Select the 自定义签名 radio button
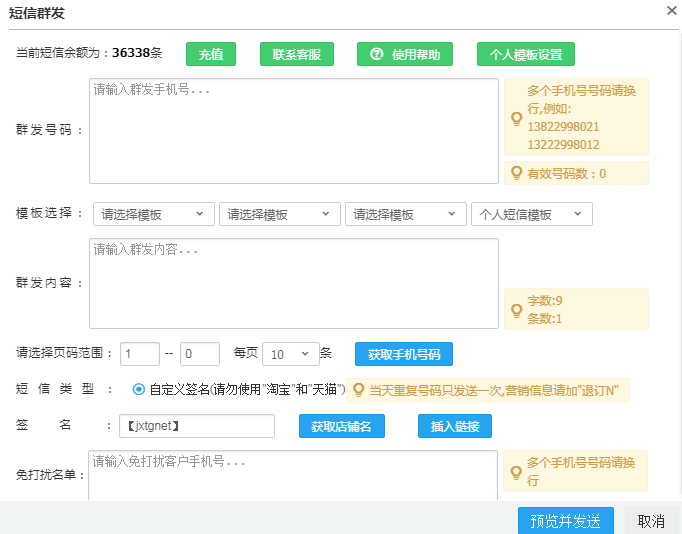Image resolution: width=682 pixels, height=534 pixels. pos(139,389)
